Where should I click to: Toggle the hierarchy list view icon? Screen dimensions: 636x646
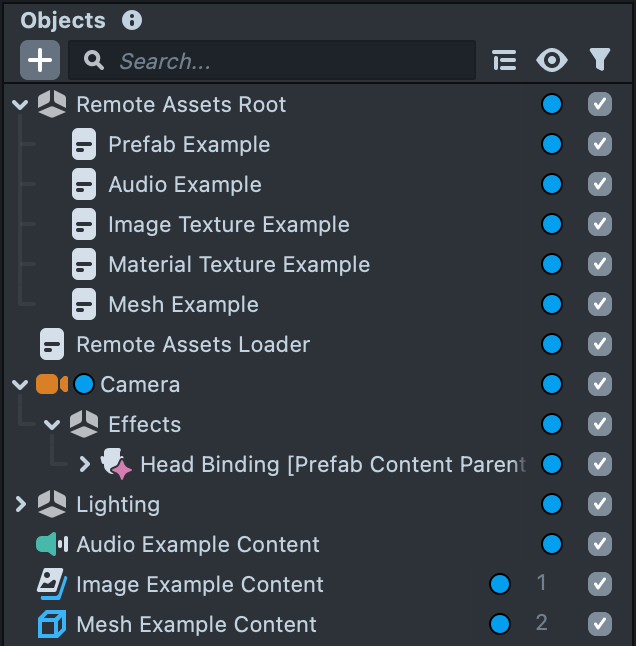pyautogui.click(x=505, y=61)
